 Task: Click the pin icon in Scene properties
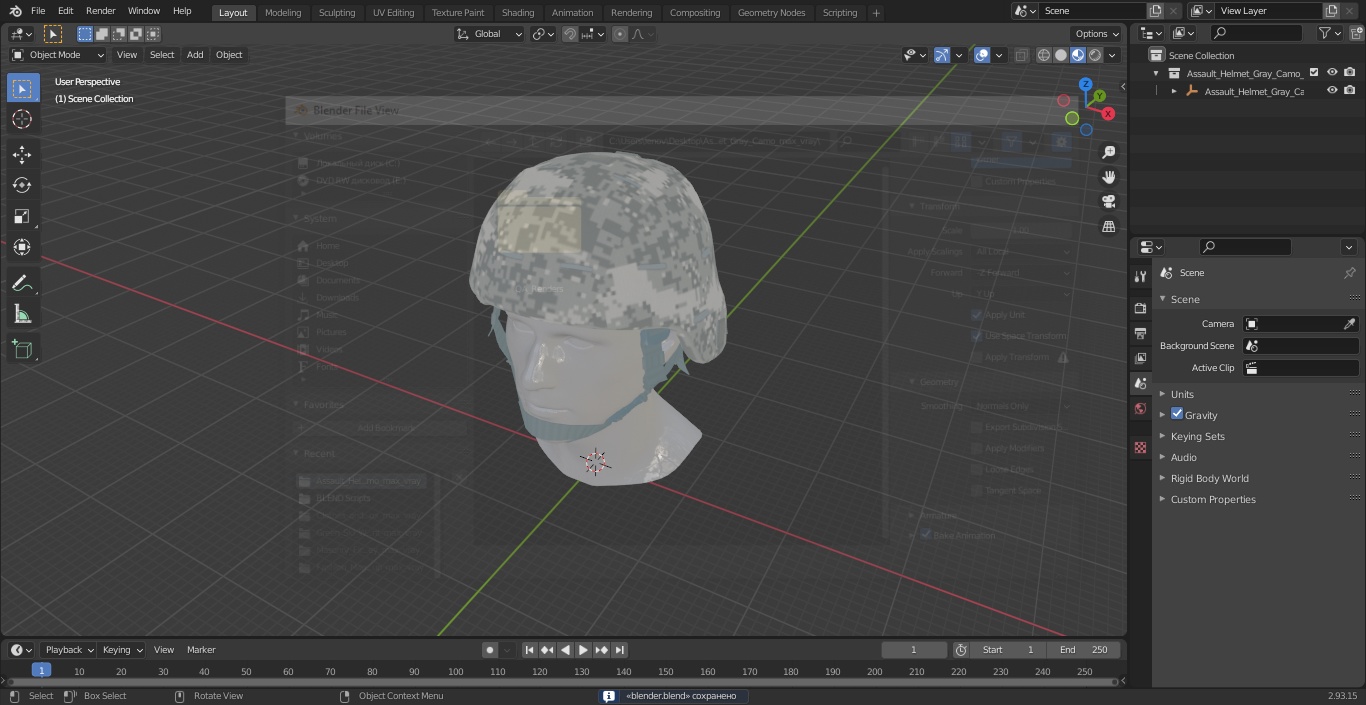(1349, 273)
